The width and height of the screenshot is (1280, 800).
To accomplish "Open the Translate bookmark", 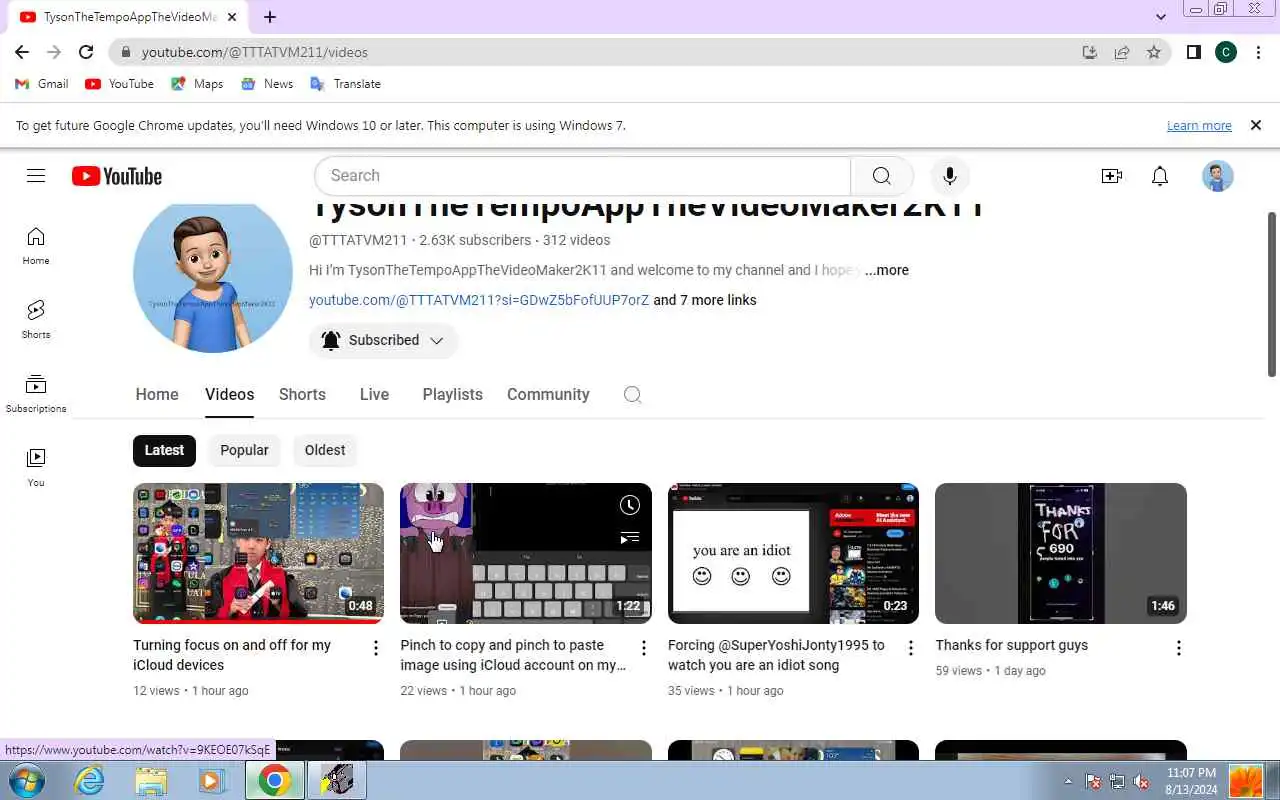I will click(346, 84).
